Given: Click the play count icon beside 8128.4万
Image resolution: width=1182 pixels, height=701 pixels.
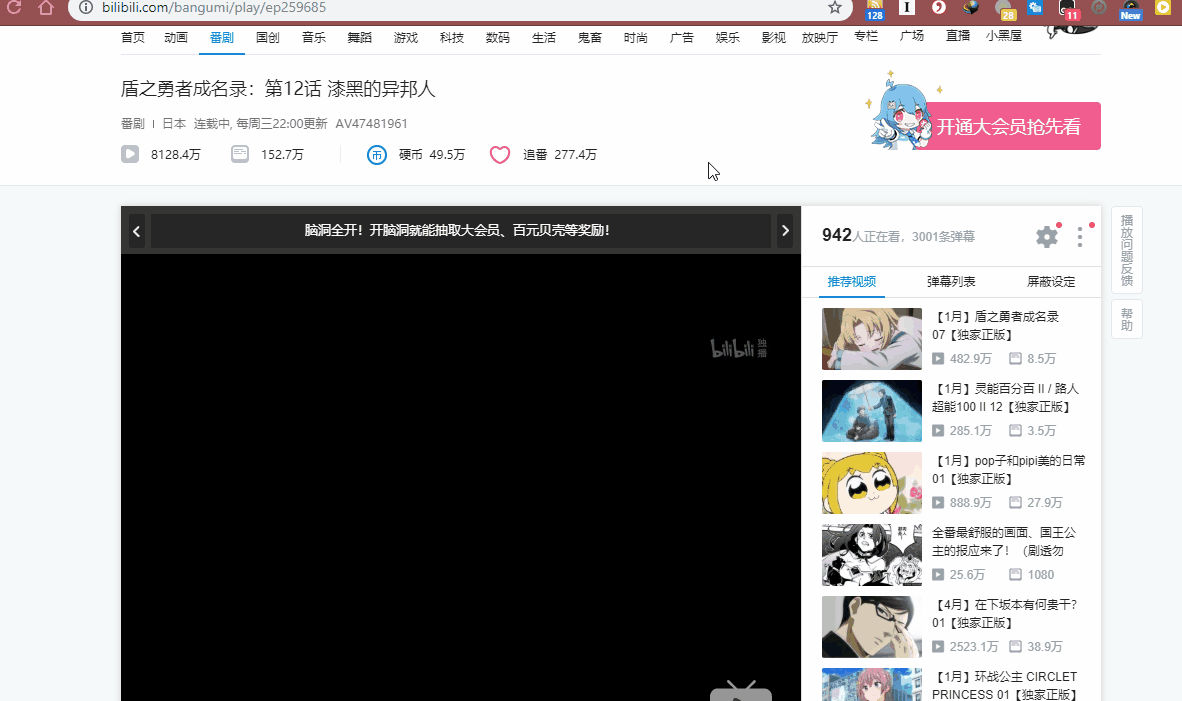Looking at the screenshot, I should click(130, 155).
